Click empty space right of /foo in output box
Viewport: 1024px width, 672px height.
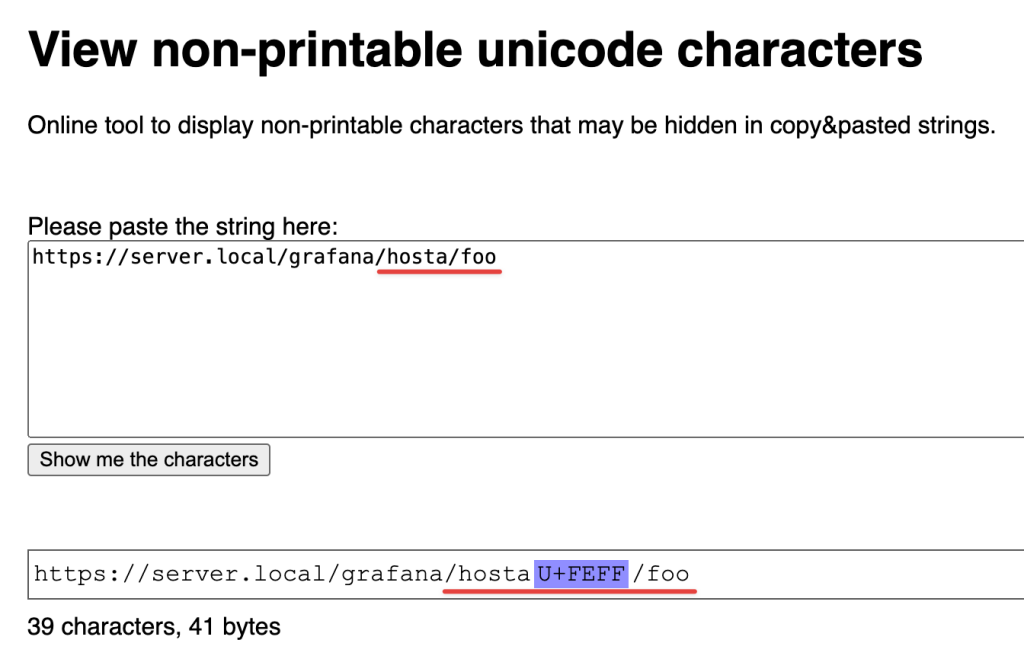point(856,574)
